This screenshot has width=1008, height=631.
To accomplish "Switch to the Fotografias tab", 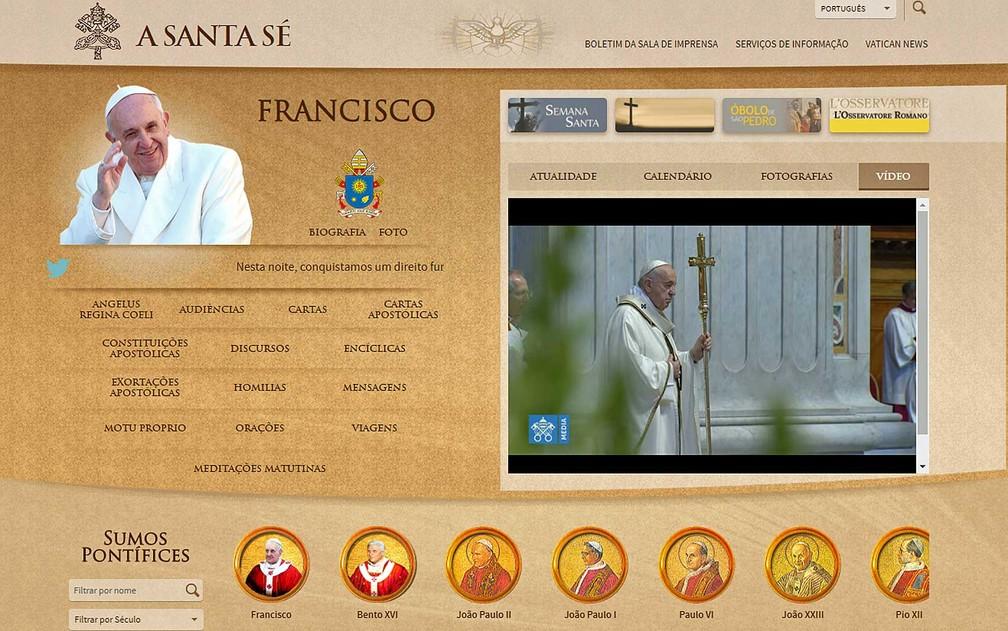I will 796,176.
